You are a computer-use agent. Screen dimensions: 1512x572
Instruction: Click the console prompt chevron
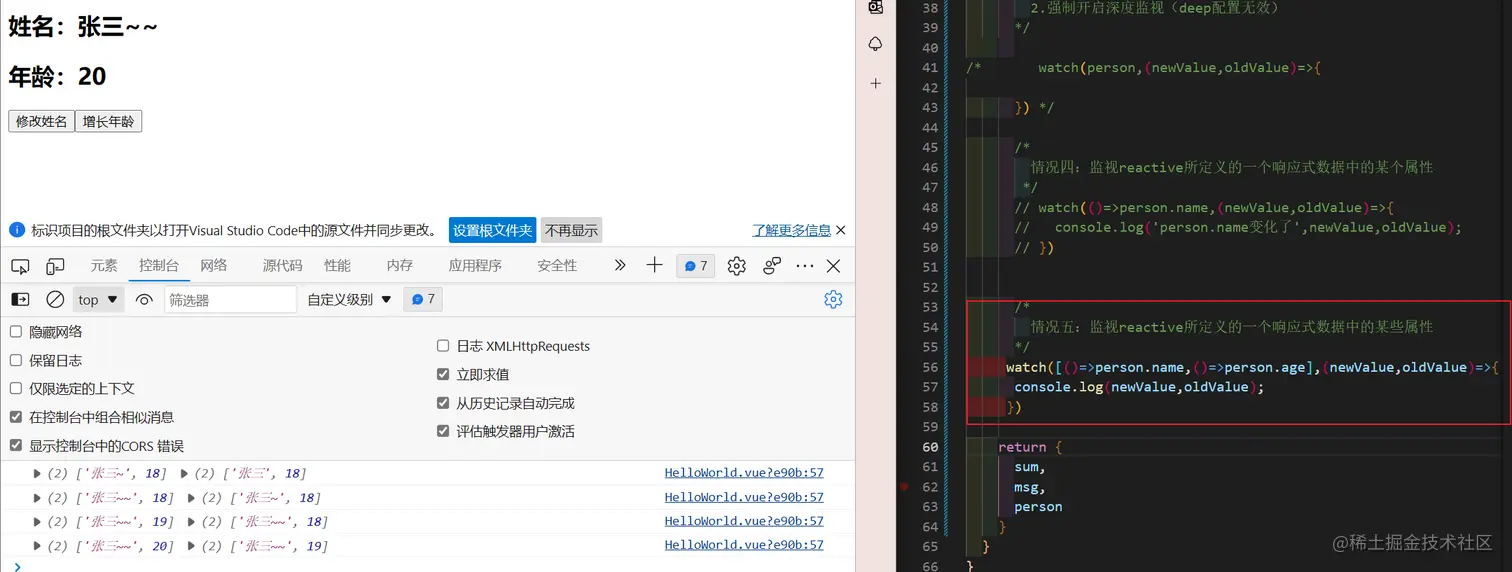(17, 566)
